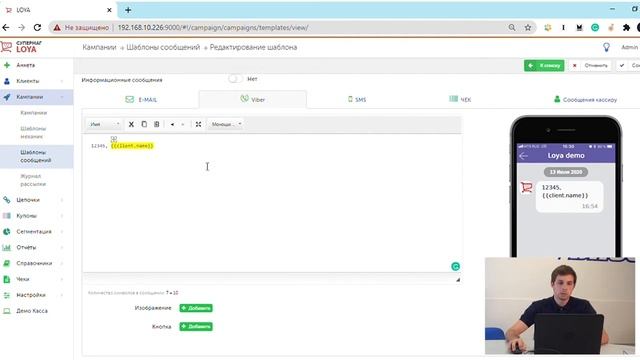Collapse the Кампании sidebar chevron
The width and height of the screenshot is (640, 360).
(62, 97)
